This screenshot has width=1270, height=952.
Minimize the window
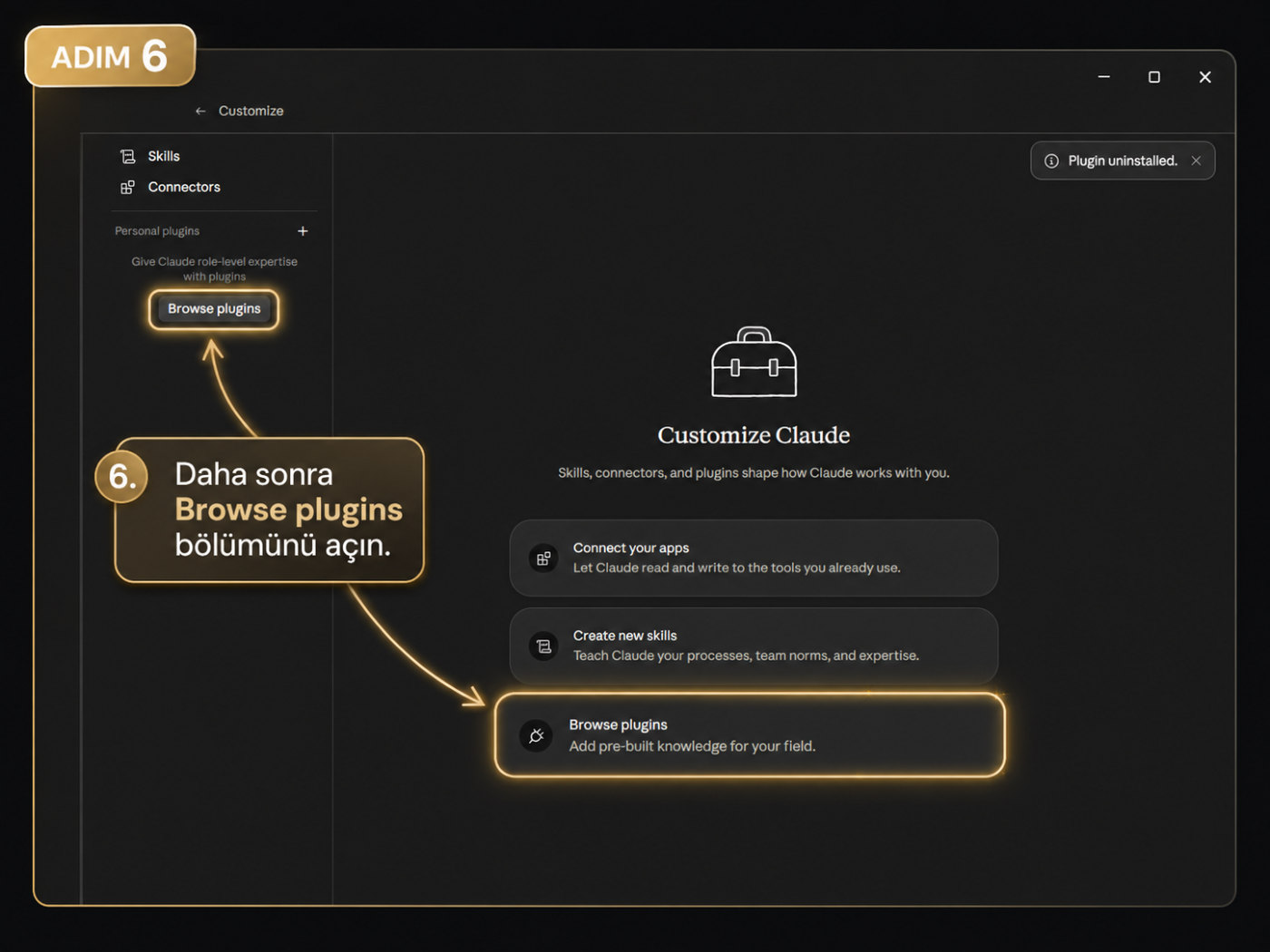click(1104, 77)
